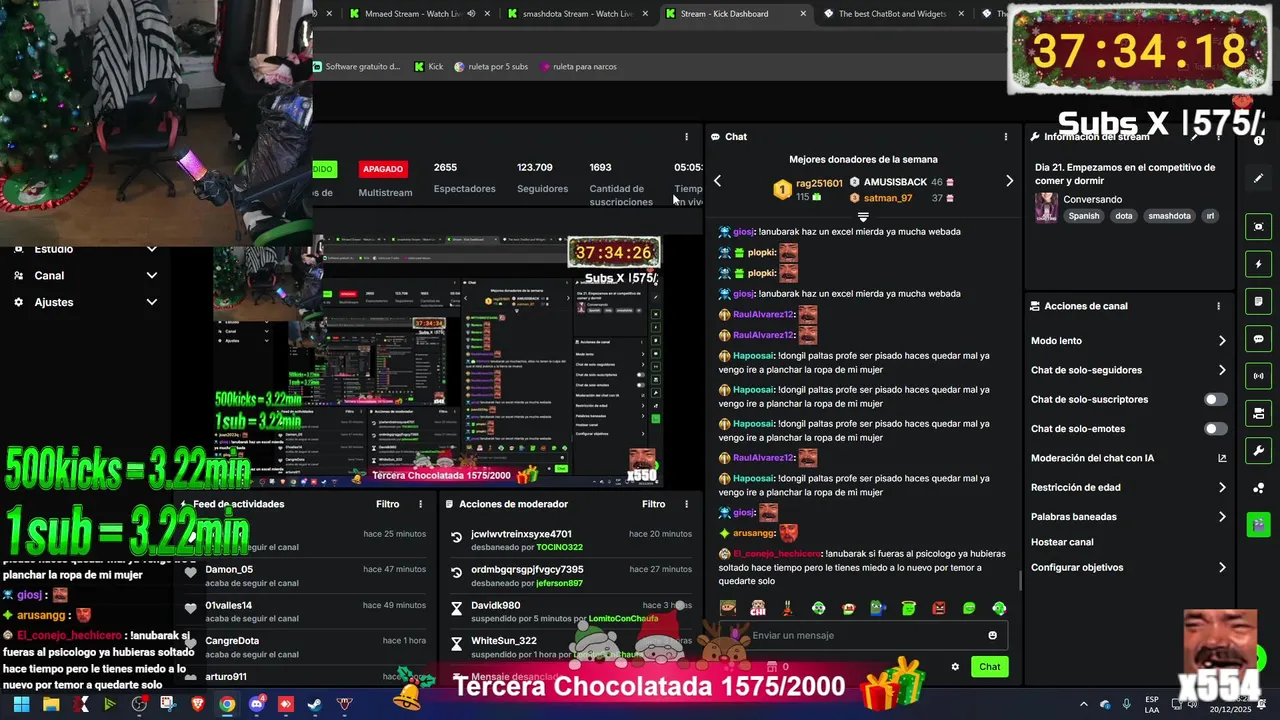This screenshot has height=720, width=1280.
Task: Click the irl tag
Action: point(1210,216)
